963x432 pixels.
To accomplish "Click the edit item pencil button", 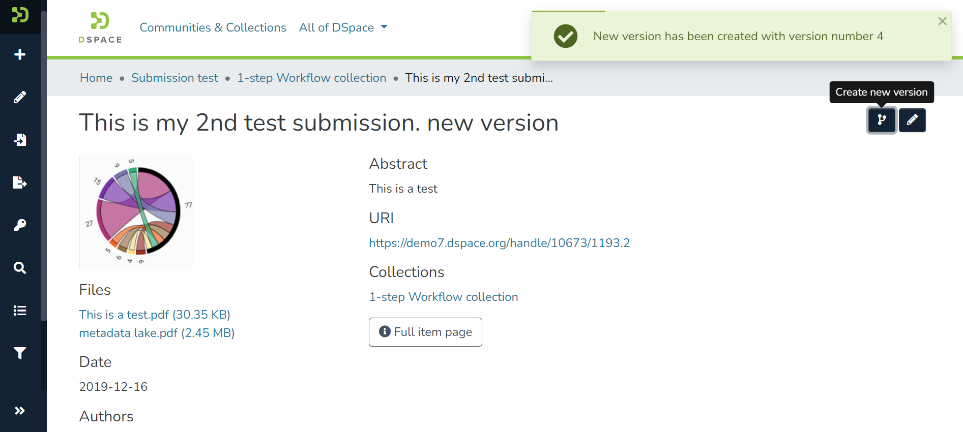I will (912, 120).
